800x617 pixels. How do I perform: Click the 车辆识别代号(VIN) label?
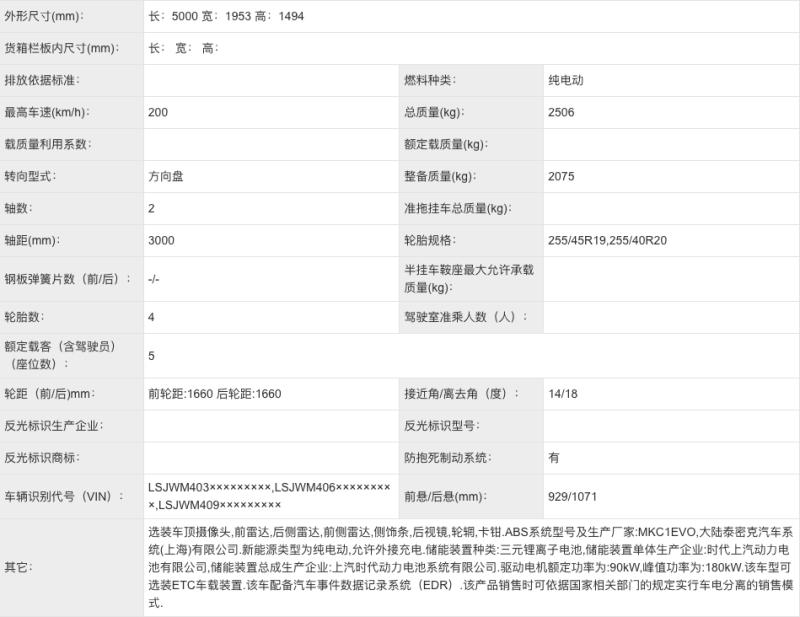pyautogui.click(x=64, y=497)
